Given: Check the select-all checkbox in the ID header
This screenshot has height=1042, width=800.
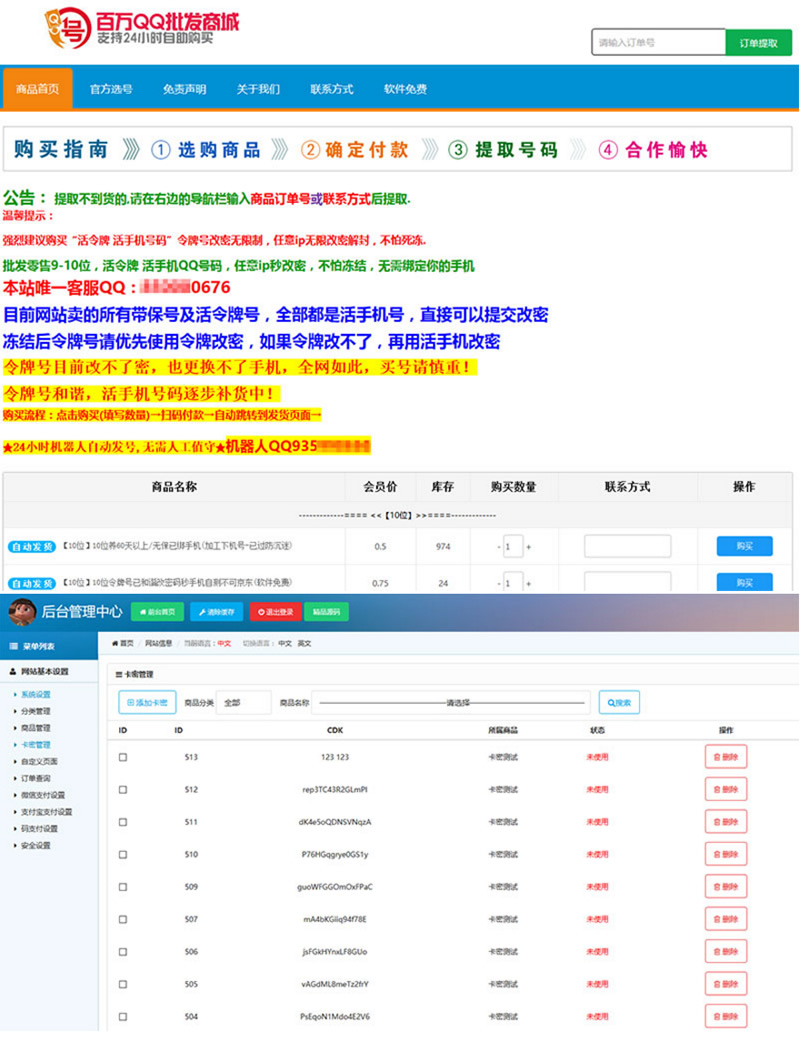Looking at the screenshot, I should click(x=123, y=731).
